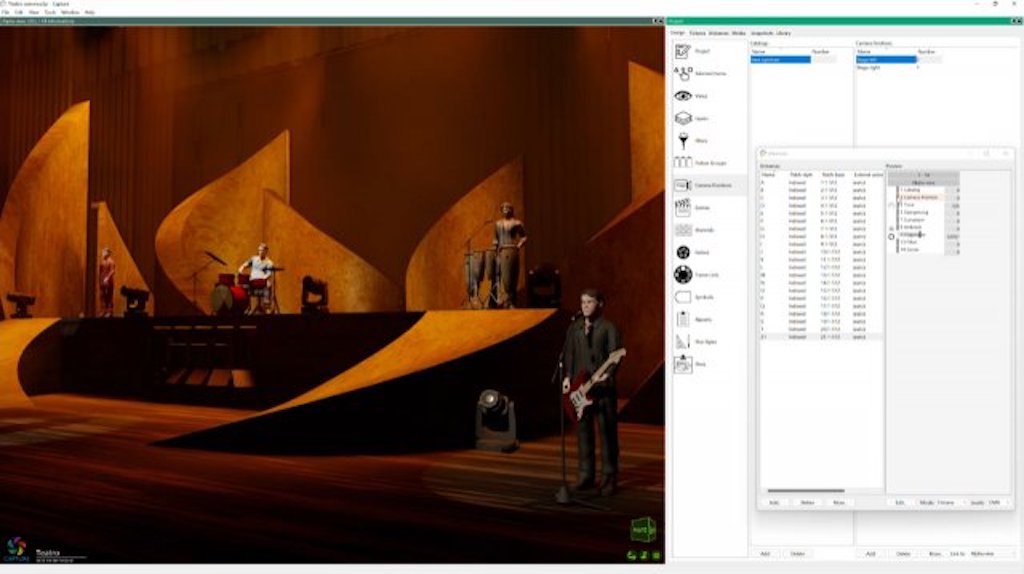Open the Mode dropdown in Universes dialog
The height and width of the screenshot is (574, 1024).
[x=945, y=502]
